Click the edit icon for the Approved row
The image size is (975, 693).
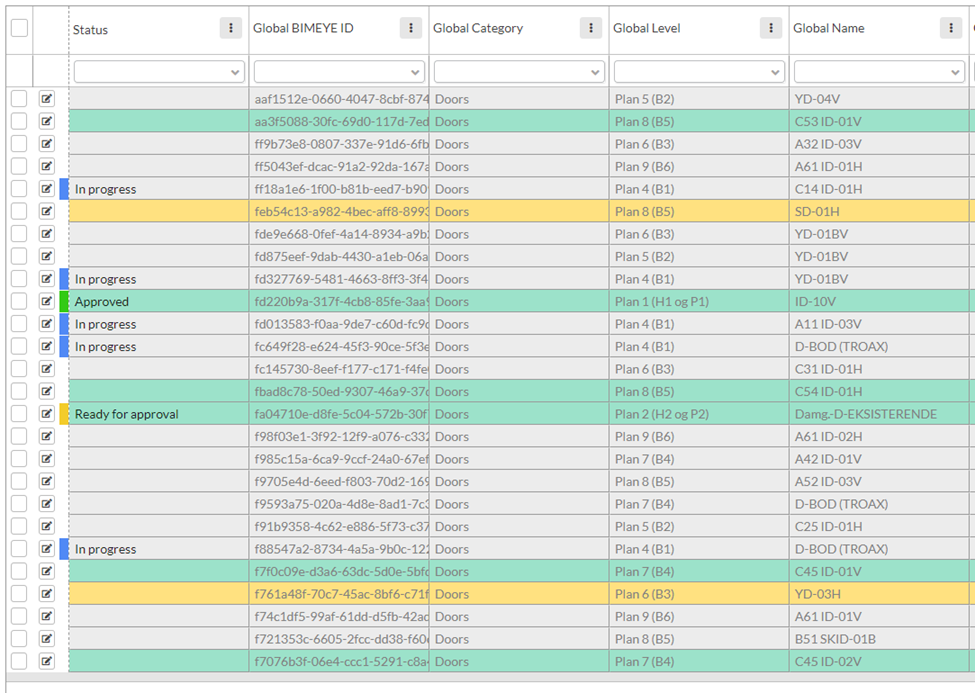(x=46, y=301)
